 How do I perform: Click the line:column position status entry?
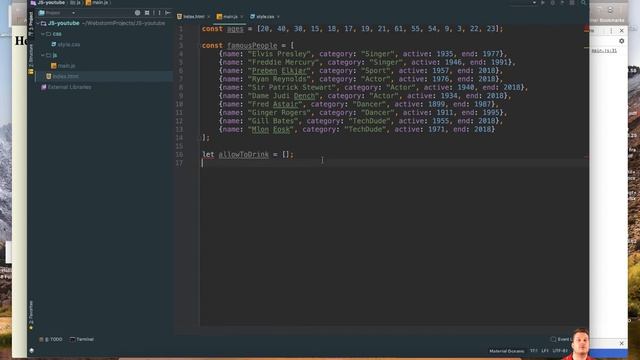pos(533,351)
